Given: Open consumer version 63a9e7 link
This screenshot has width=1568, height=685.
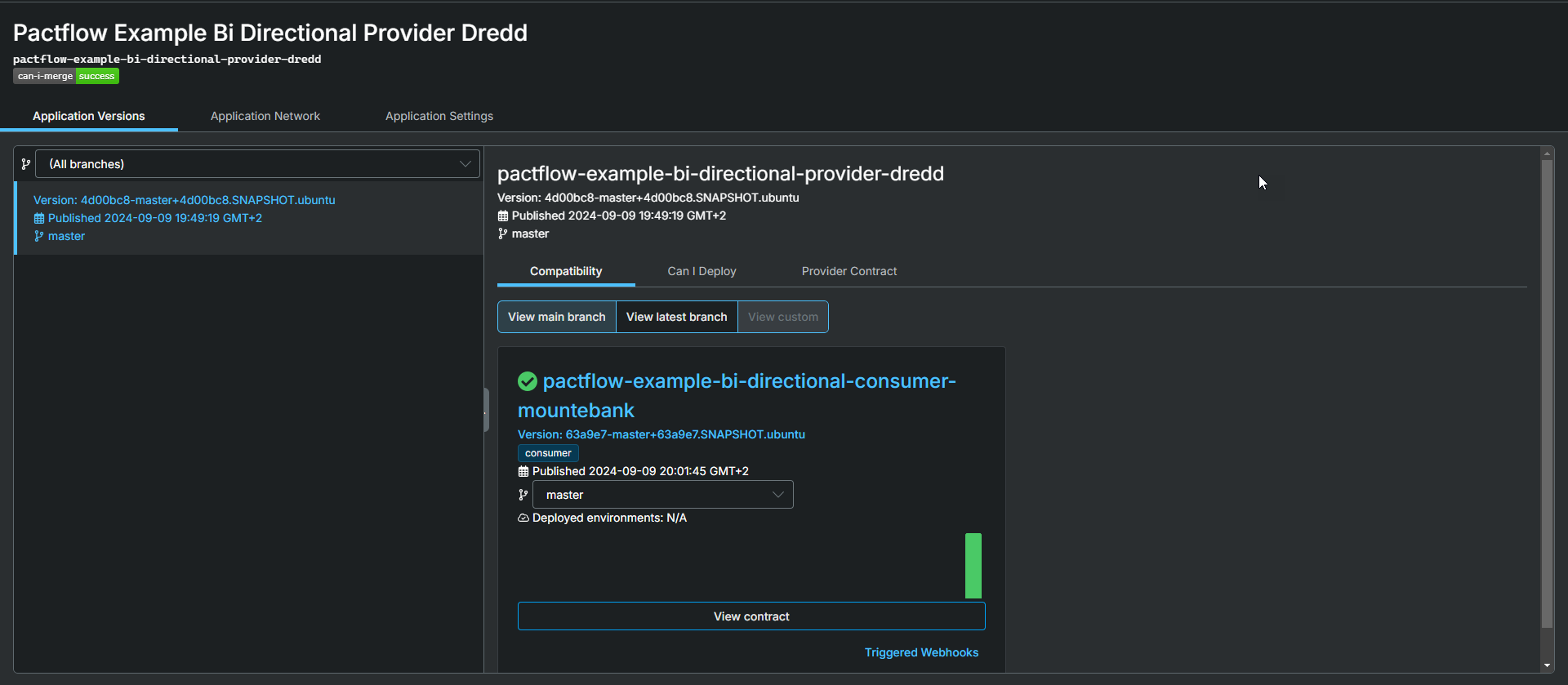Looking at the screenshot, I should (x=661, y=434).
